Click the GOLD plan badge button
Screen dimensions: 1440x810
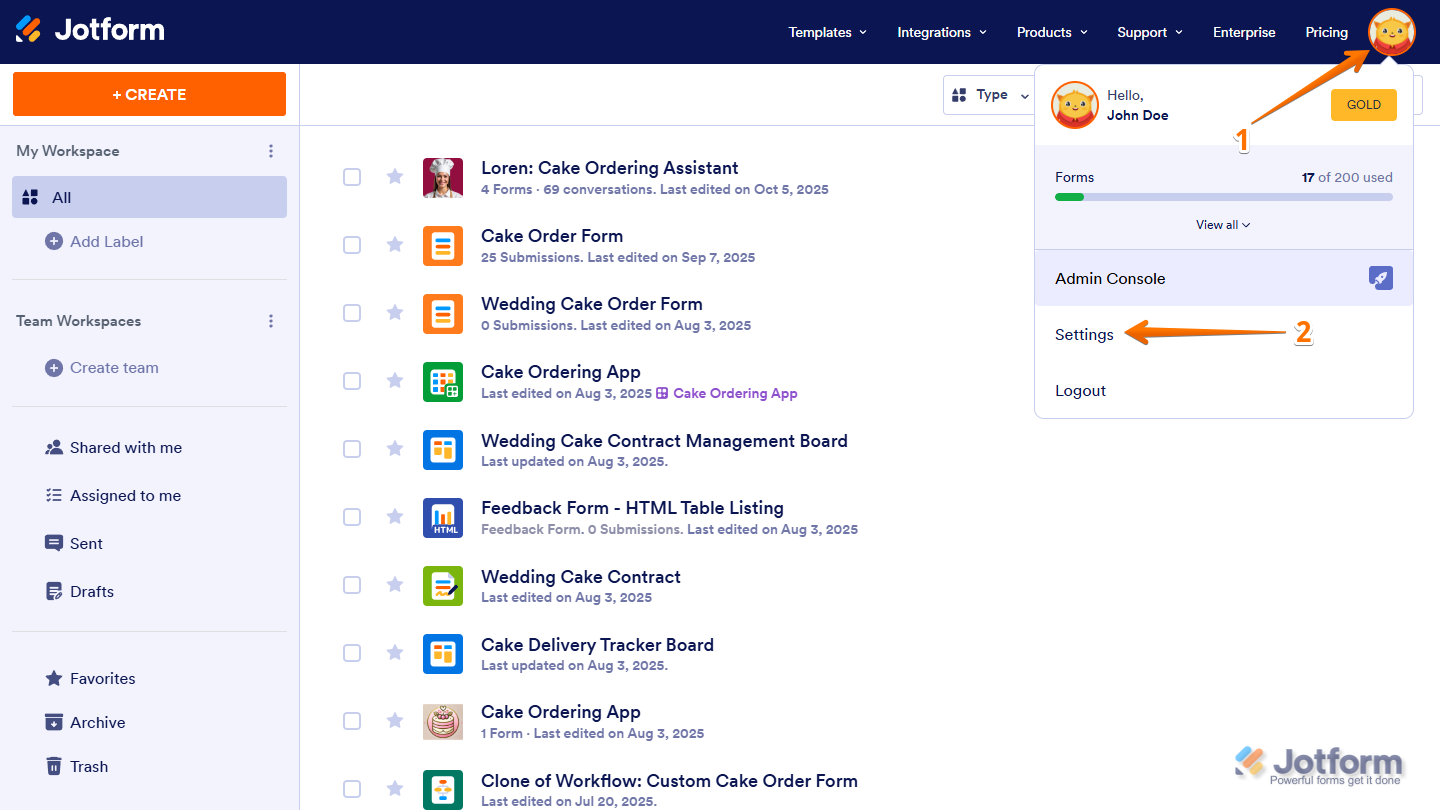click(1363, 105)
